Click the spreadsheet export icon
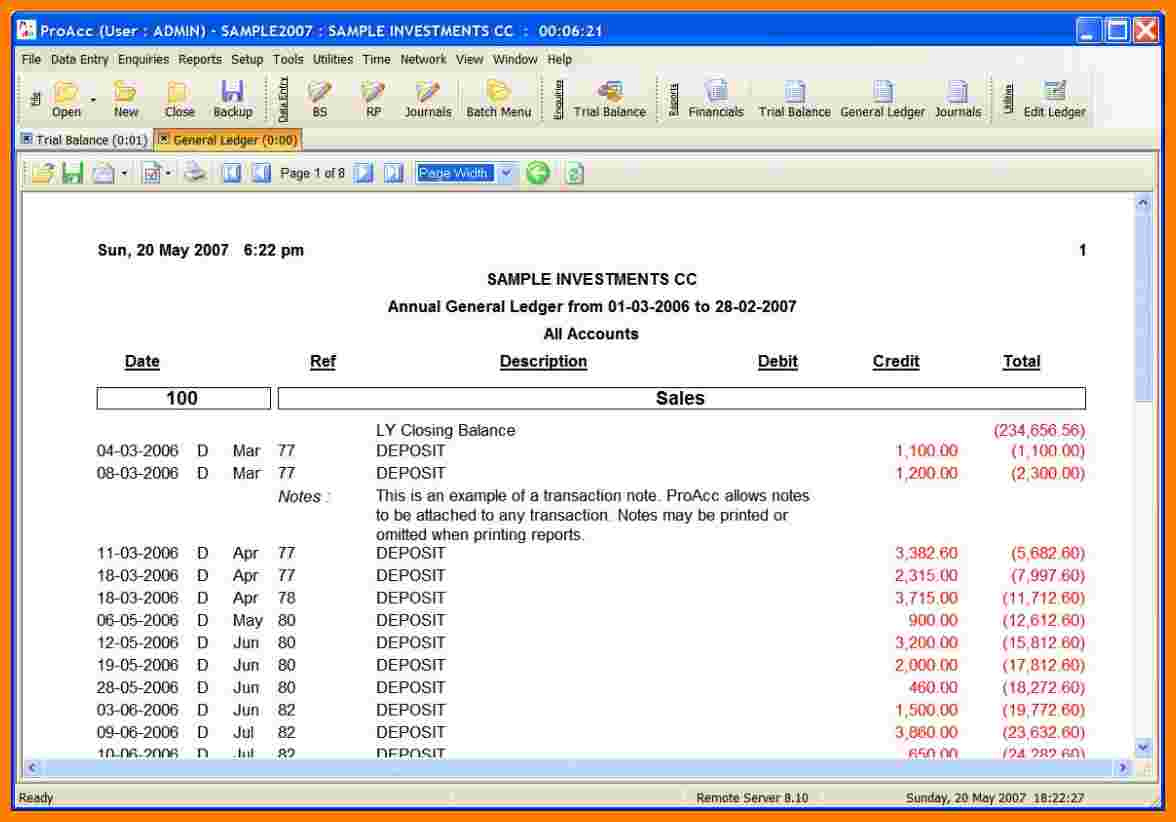Viewport: 1176px width, 822px height. 151,173
